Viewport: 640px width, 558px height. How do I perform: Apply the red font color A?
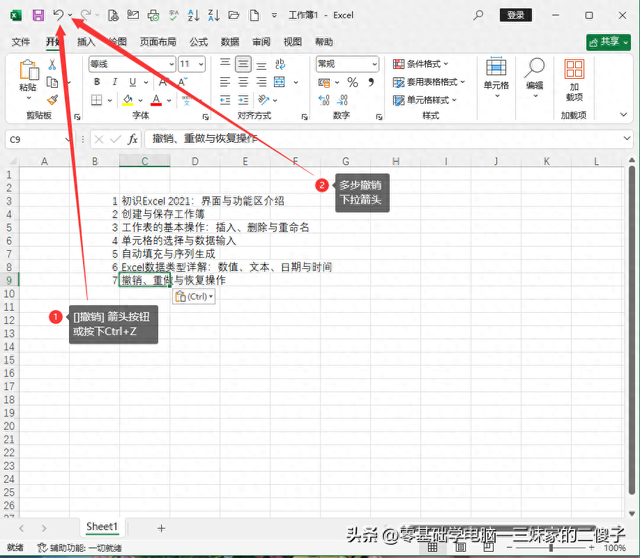pos(156,100)
